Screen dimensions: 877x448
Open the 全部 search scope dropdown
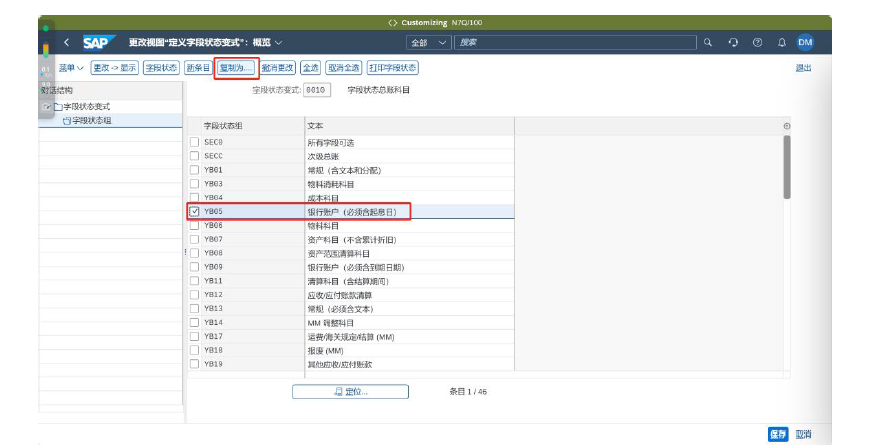click(x=428, y=43)
